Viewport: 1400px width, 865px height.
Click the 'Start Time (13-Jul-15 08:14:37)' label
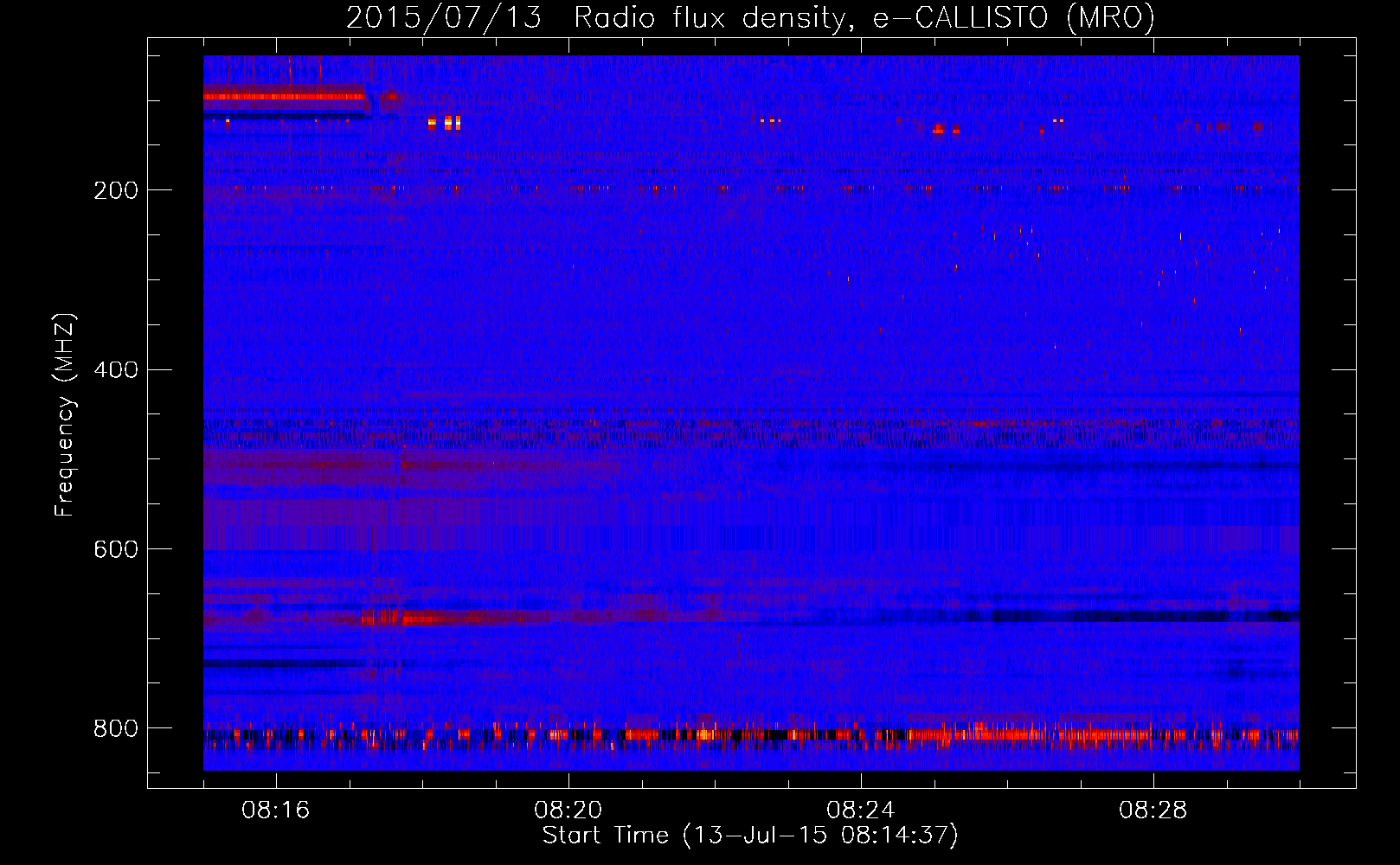[x=750, y=836]
